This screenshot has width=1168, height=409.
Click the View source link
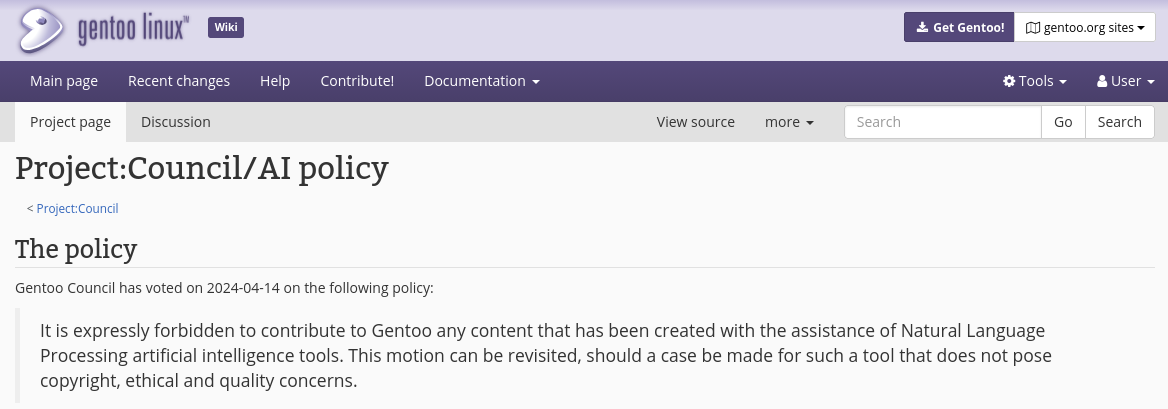point(695,122)
